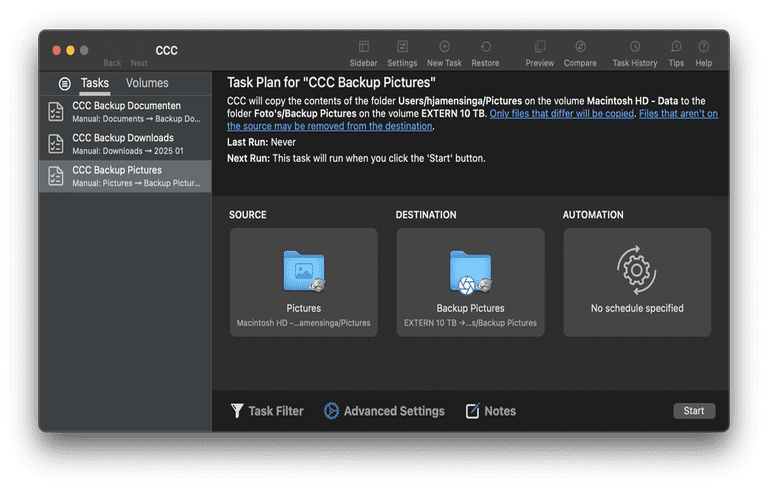Click the Task Plan heading text
The height and width of the screenshot is (490, 768).
coord(331,82)
